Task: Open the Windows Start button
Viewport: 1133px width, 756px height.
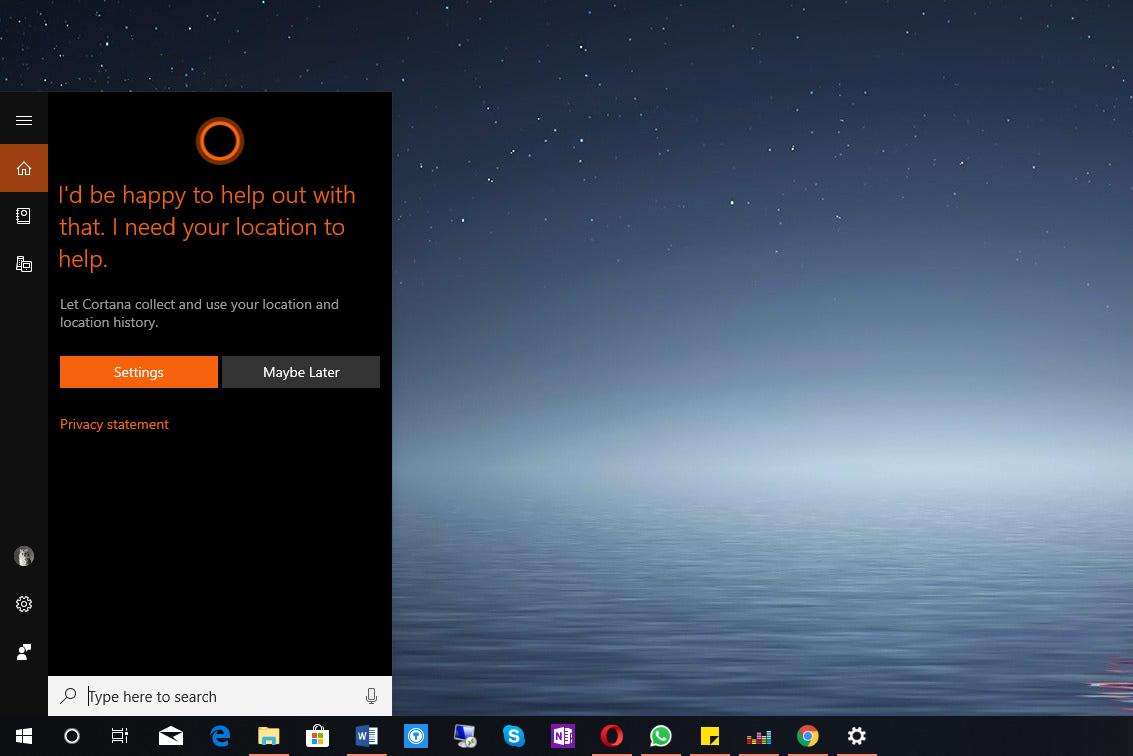Action: pyautogui.click(x=24, y=736)
